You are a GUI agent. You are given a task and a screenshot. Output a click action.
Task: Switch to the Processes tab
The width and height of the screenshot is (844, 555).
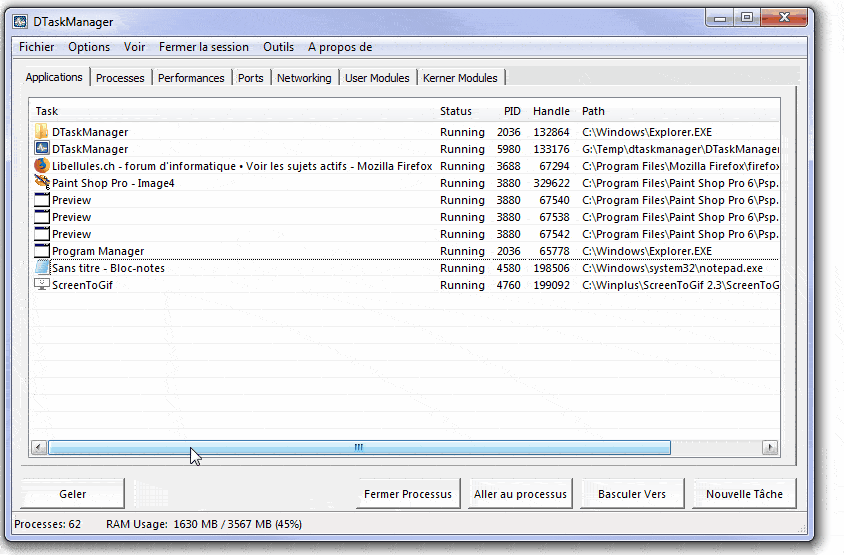[120, 78]
